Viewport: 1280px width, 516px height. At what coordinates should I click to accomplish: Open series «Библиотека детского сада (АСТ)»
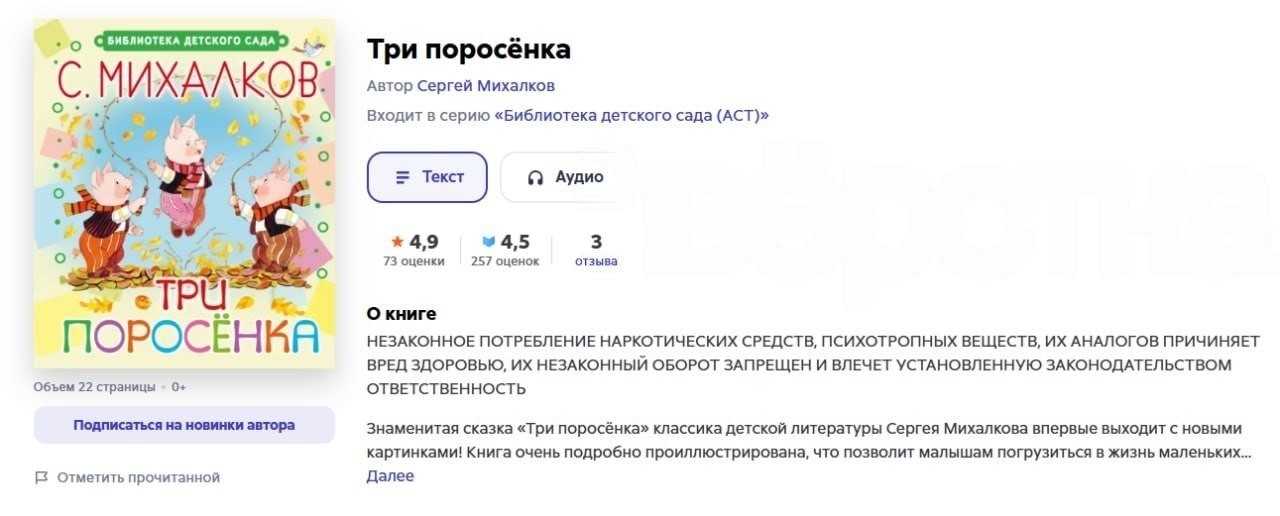632,115
